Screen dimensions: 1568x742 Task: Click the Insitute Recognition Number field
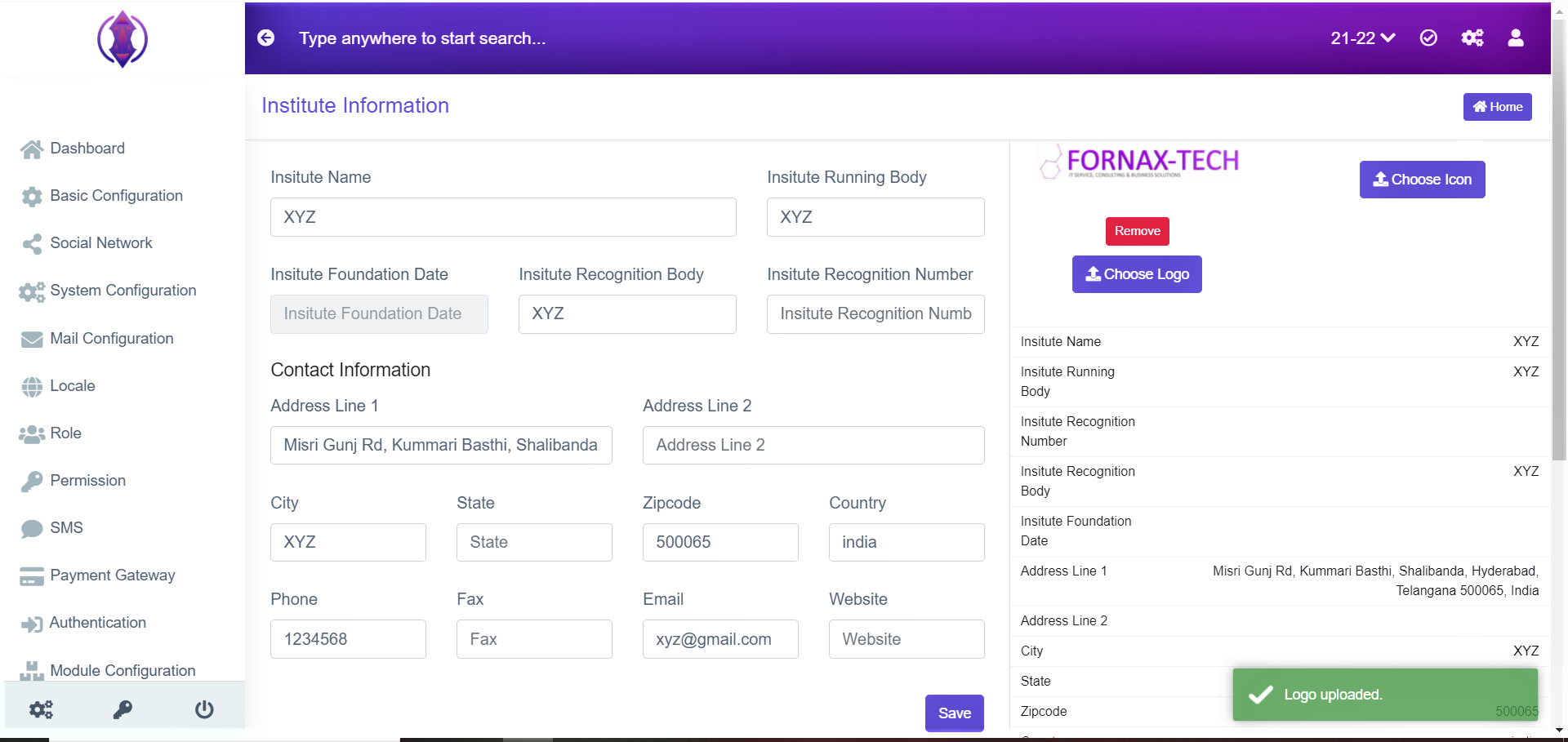(875, 314)
